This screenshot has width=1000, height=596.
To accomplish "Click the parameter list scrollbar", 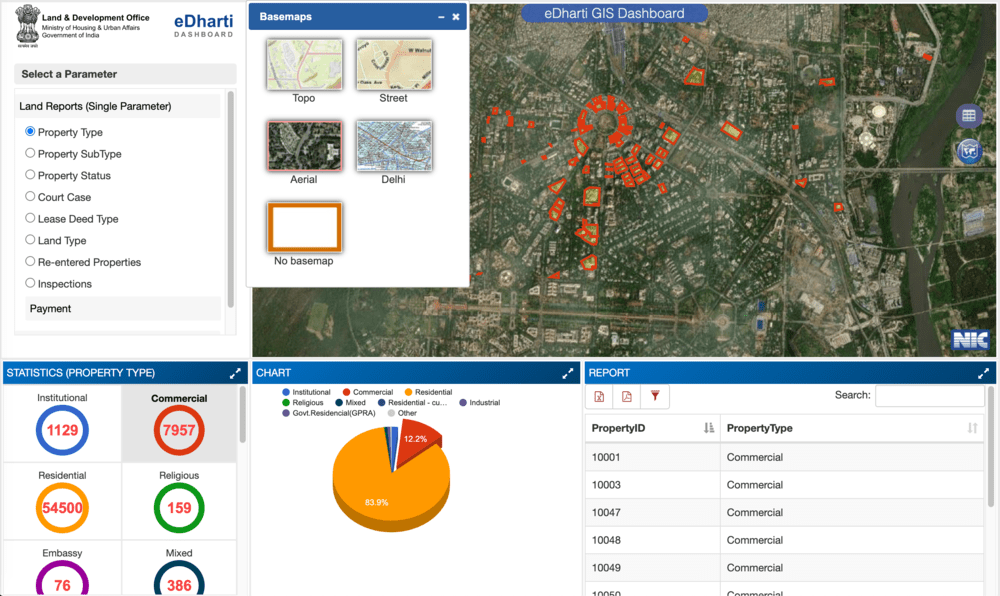I will coord(230,199).
